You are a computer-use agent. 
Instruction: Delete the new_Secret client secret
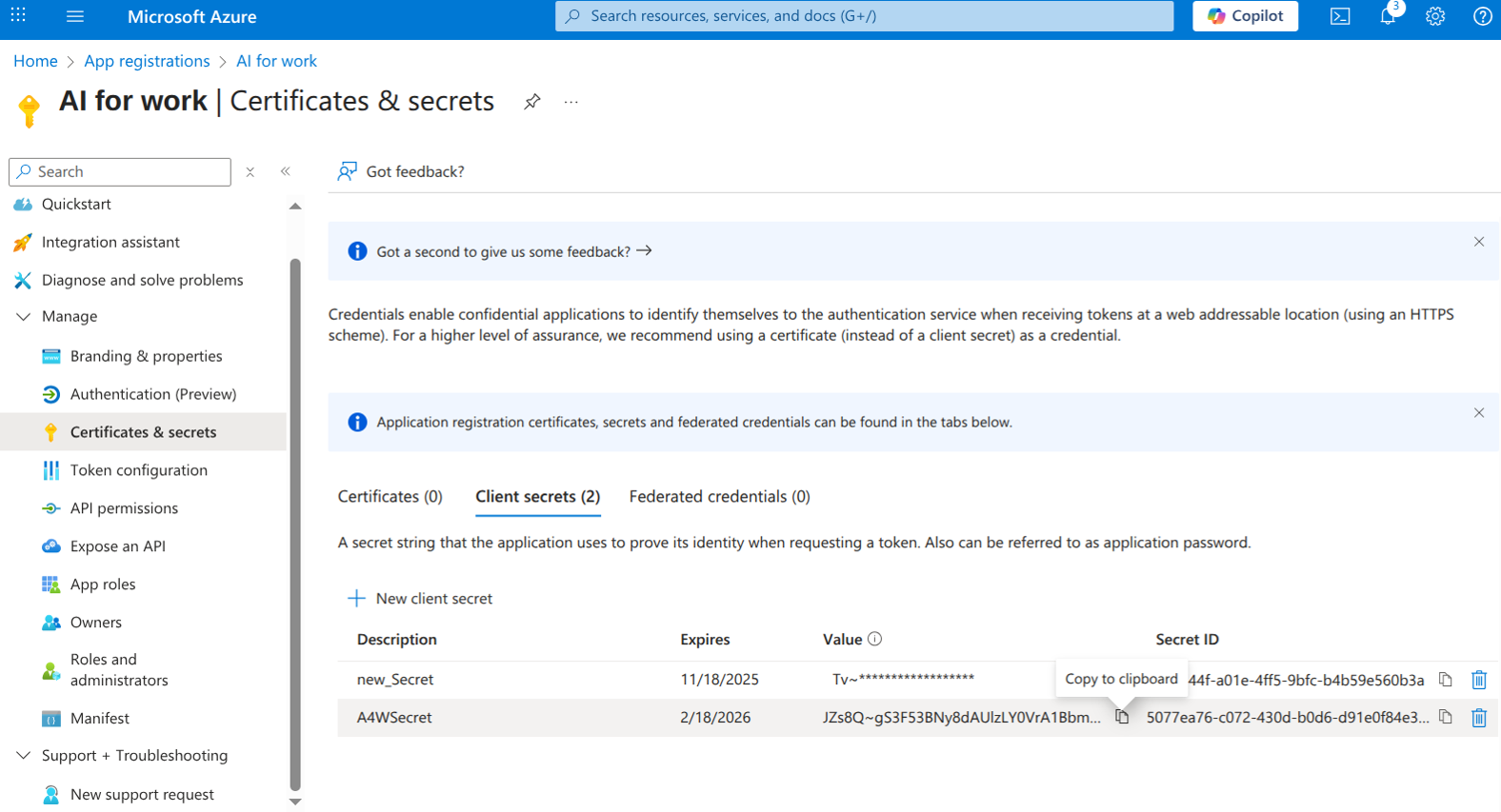(1479, 680)
